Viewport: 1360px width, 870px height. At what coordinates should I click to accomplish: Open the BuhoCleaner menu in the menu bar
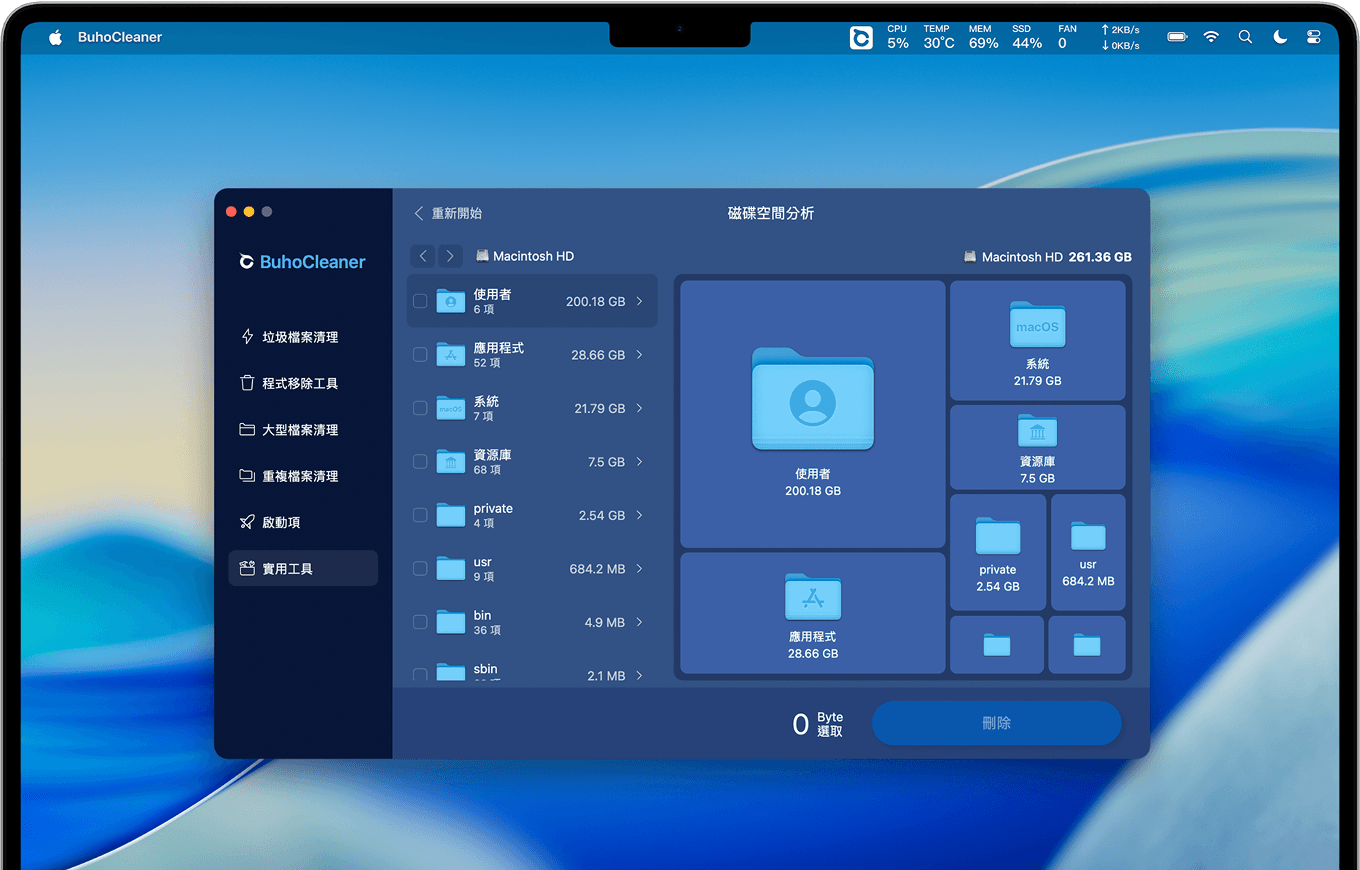(120, 37)
